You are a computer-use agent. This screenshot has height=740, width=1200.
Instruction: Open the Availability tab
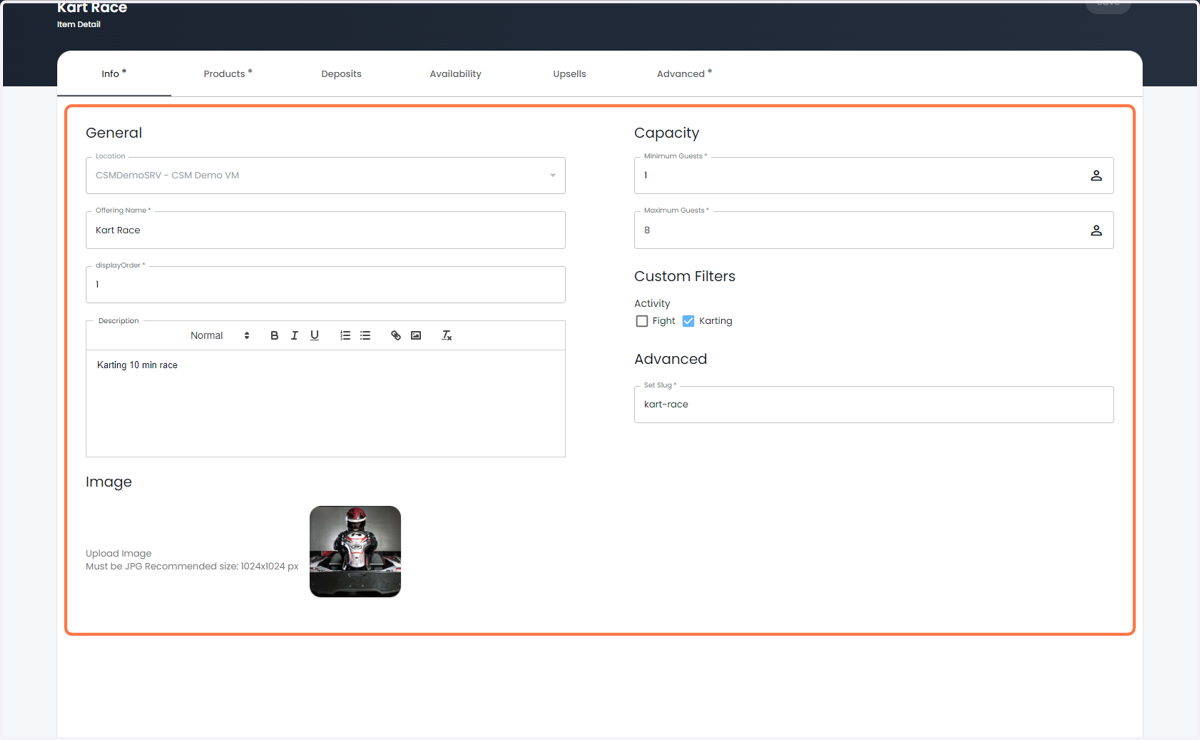pyautogui.click(x=455, y=74)
